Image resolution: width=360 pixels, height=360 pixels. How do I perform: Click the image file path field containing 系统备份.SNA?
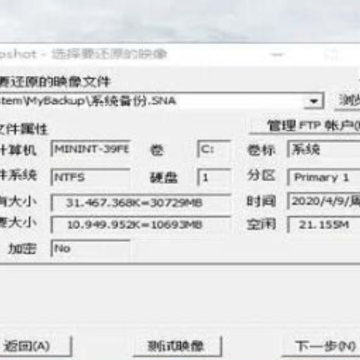click(161, 101)
